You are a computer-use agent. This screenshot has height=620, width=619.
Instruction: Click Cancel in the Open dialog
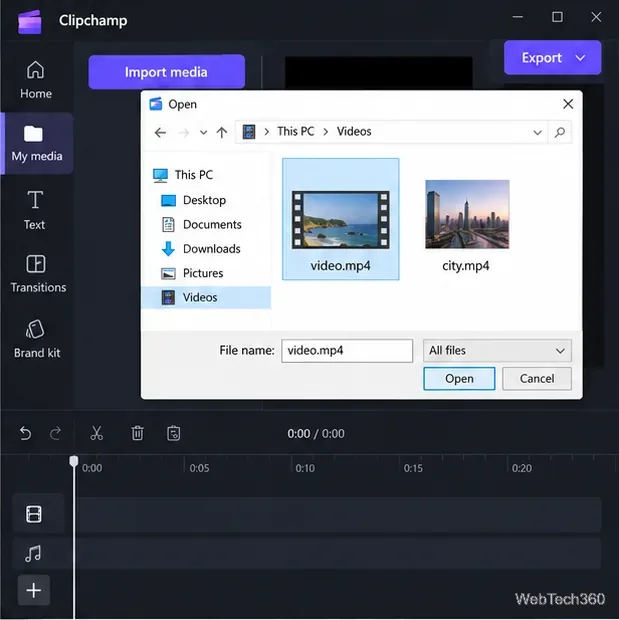pyautogui.click(x=537, y=378)
